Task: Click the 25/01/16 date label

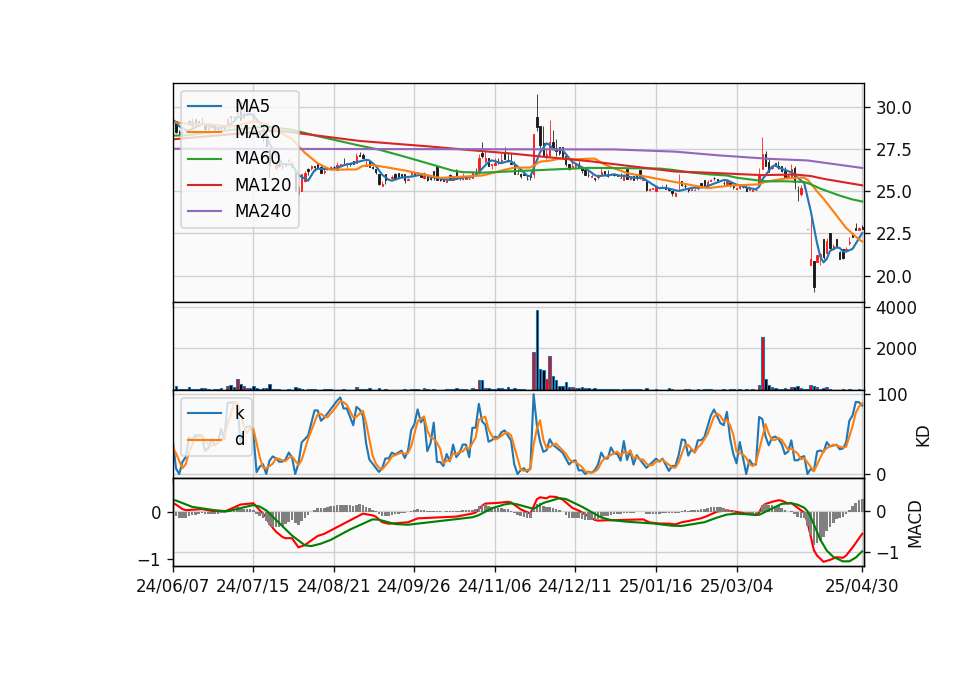Action: coord(656,586)
